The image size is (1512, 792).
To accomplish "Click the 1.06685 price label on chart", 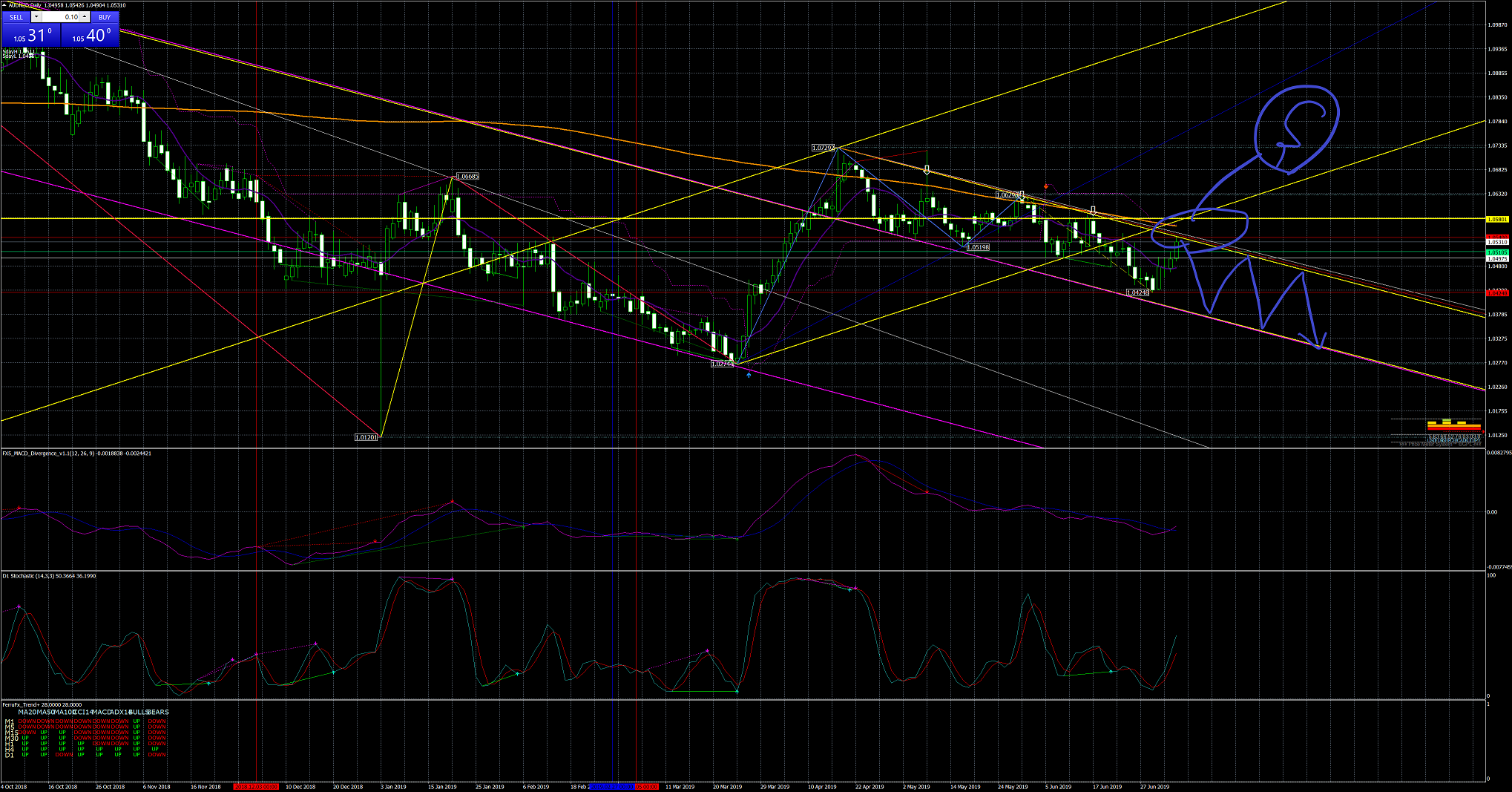I will [x=467, y=177].
